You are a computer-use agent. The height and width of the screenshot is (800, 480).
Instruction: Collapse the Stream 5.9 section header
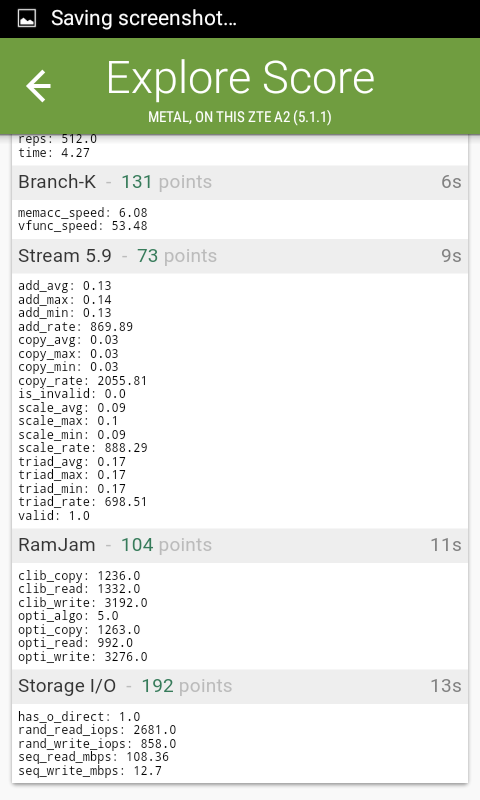[x=240, y=256]
